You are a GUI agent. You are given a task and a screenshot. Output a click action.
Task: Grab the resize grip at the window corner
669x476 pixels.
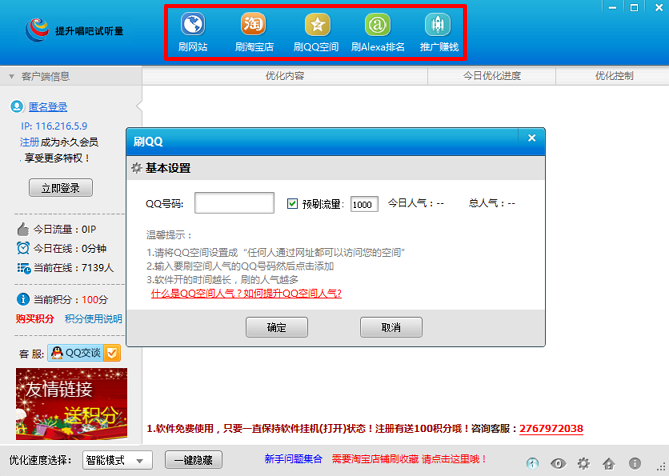(663, 467)
